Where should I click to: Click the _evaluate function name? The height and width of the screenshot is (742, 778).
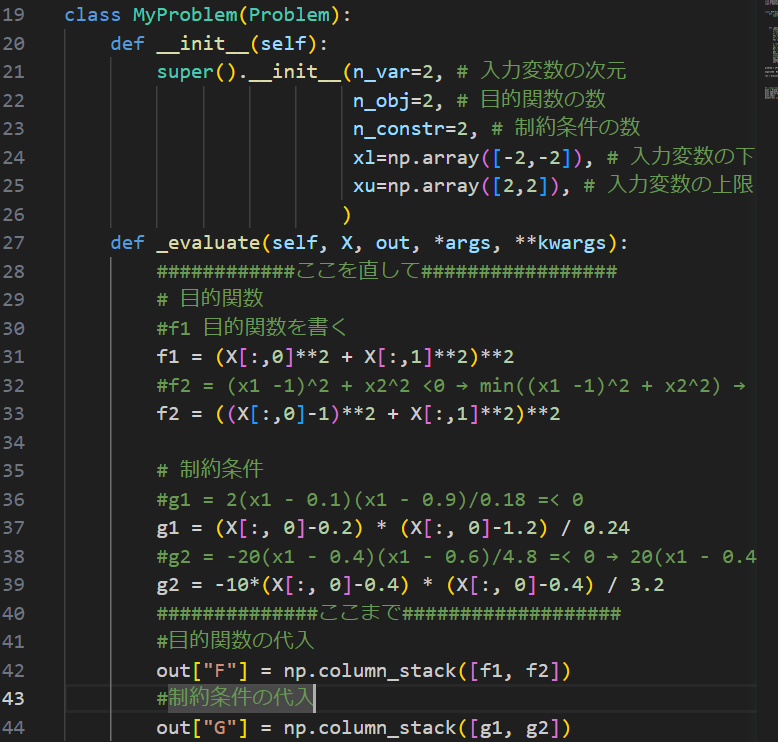(208, 243)
